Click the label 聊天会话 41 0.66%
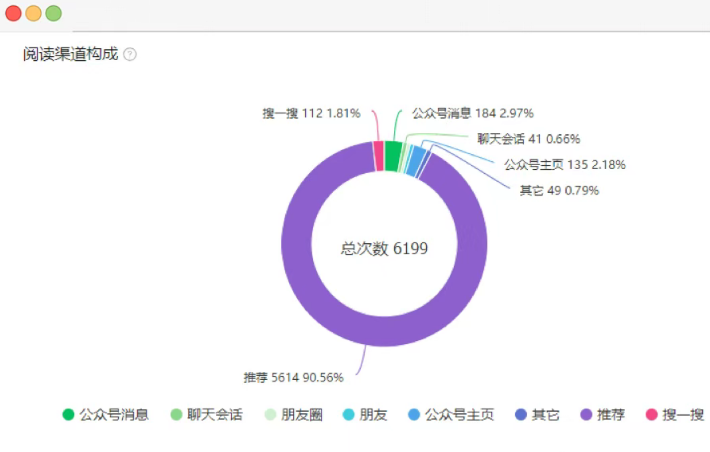 (528, 139)
